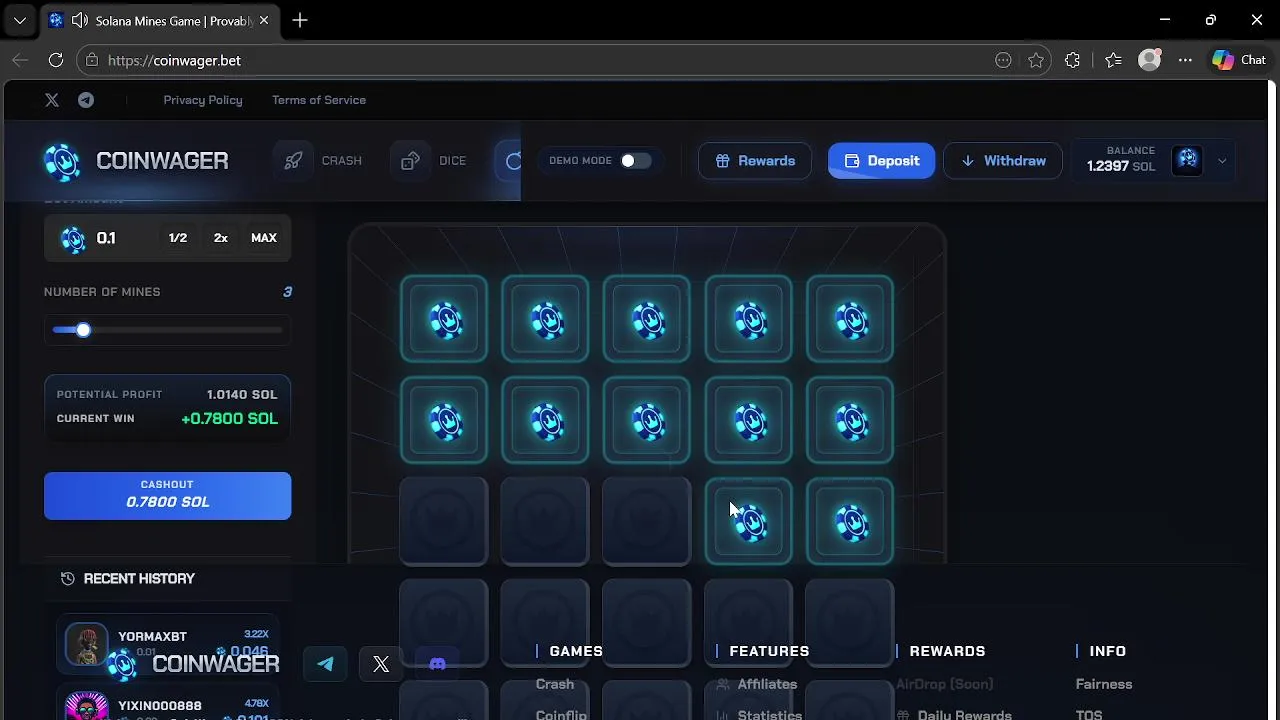The height and width of the screenshot is (720, 1280).
Task: Open the Copilot Chat button
Action: (x=1240, y=60)
